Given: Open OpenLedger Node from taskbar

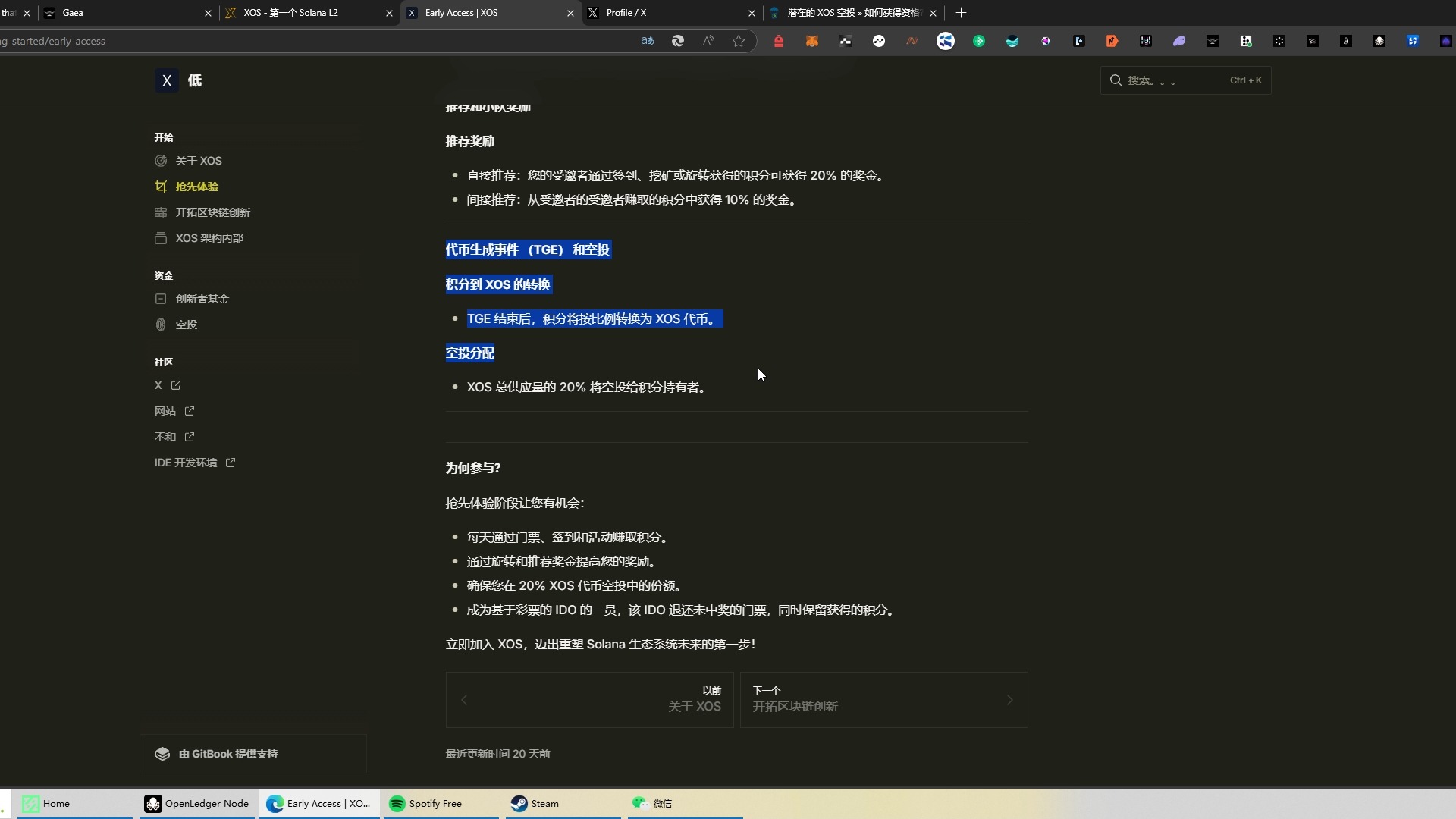Looking at the screenshot, I should (196, 804).
